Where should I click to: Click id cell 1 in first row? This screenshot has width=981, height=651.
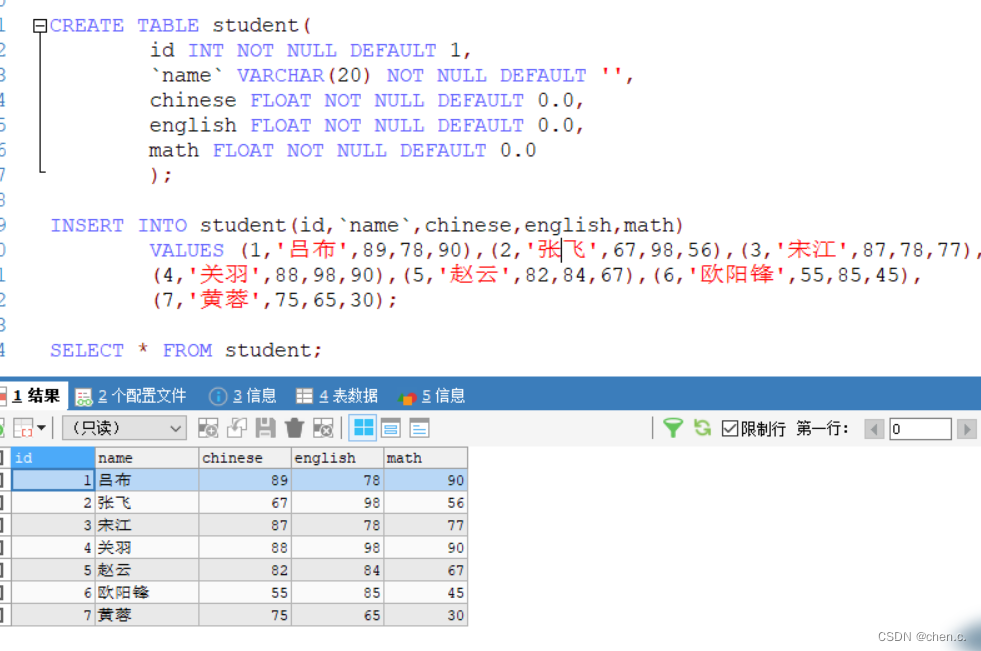[x=53, y=480]
